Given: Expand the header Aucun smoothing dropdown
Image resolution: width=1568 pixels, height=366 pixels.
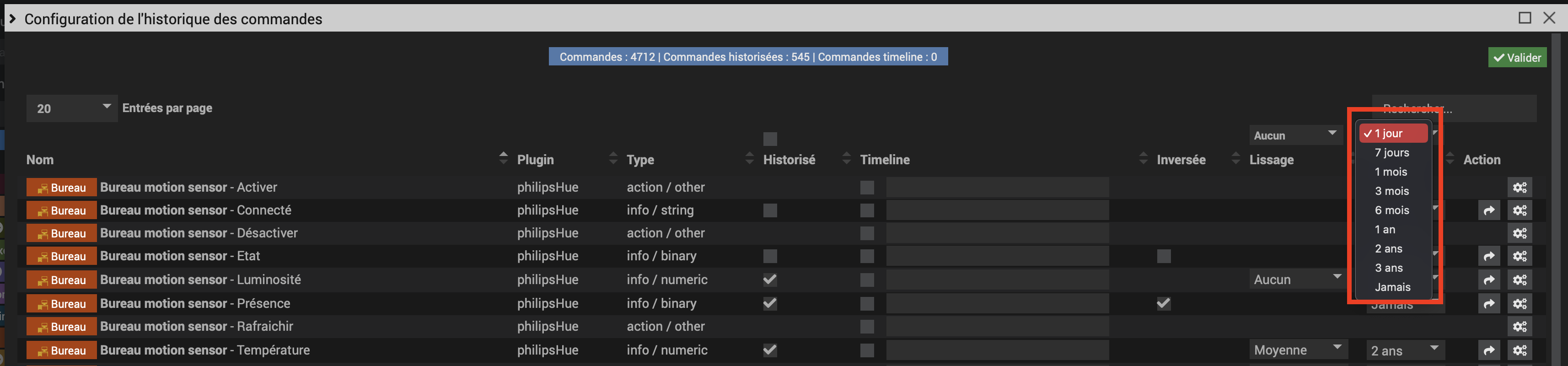Looking at the screenshot, I should click(x=1294, y=135).
